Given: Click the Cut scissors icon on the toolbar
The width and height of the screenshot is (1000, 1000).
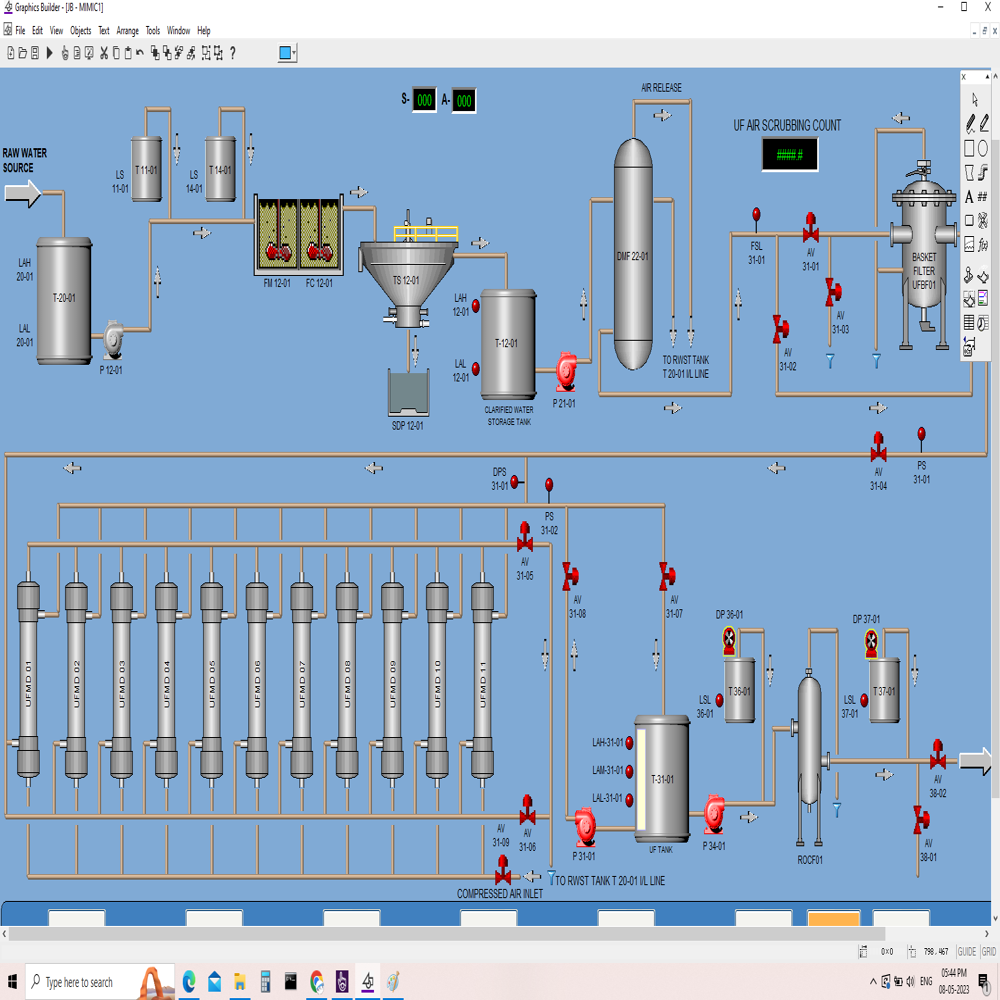Looking at the screenshot, I should point(104,52).
